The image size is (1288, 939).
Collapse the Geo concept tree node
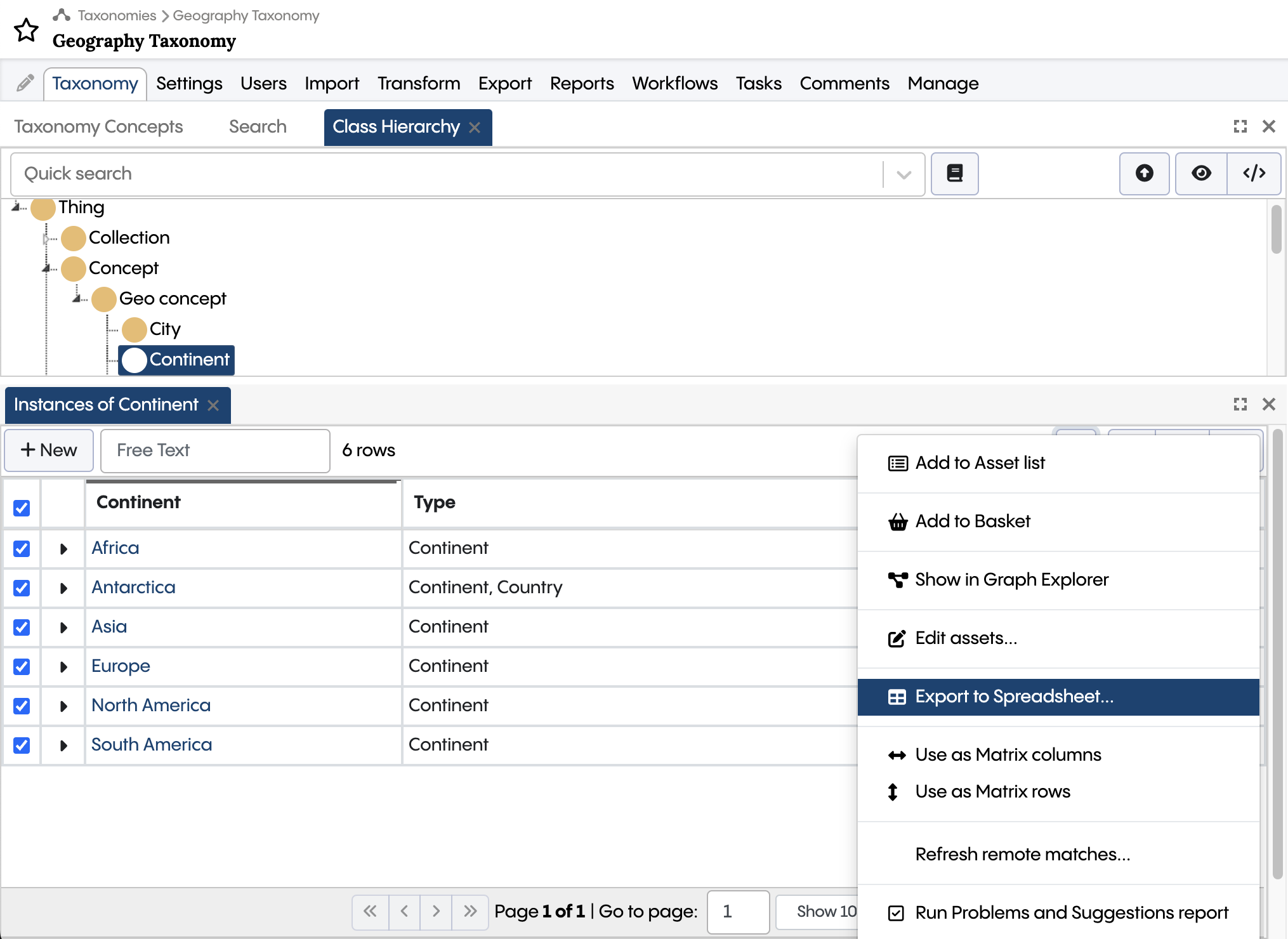point(76,298)
